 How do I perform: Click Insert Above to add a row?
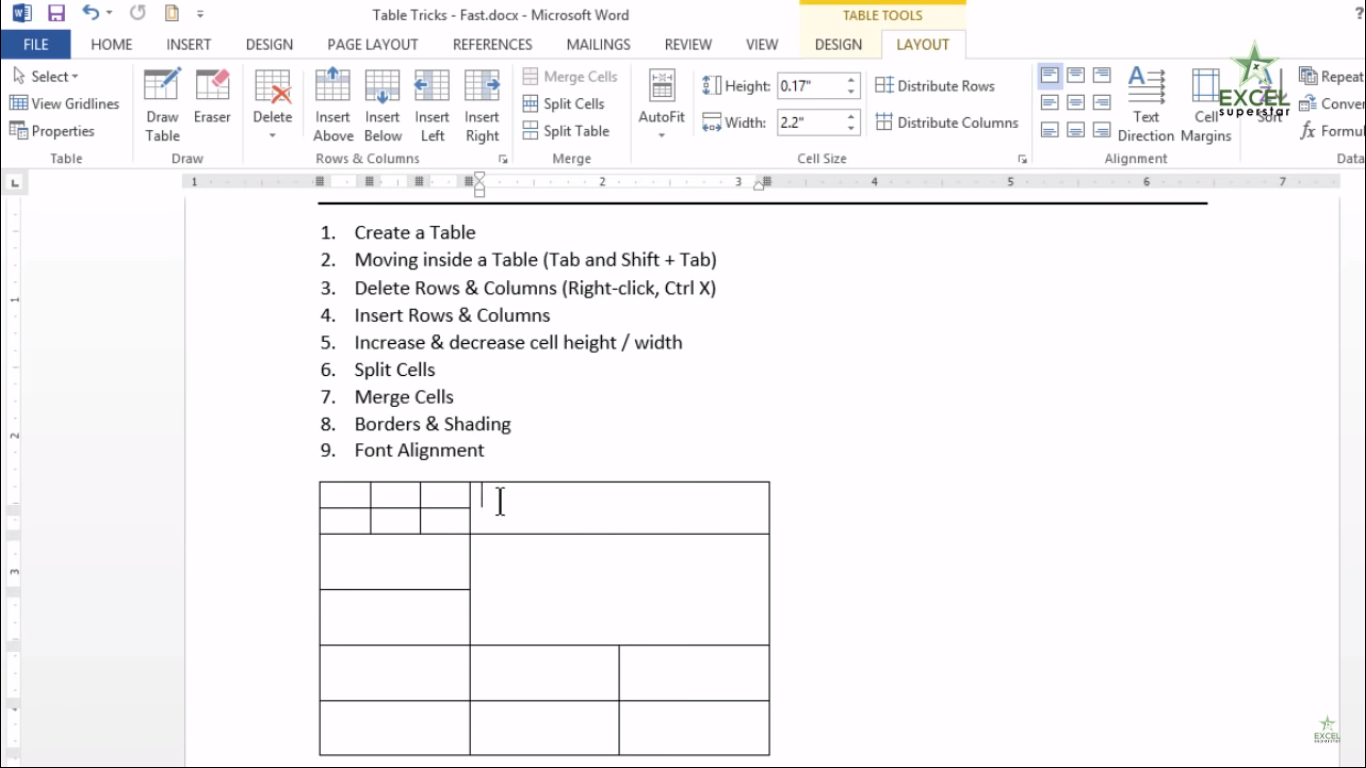point(333,106)
